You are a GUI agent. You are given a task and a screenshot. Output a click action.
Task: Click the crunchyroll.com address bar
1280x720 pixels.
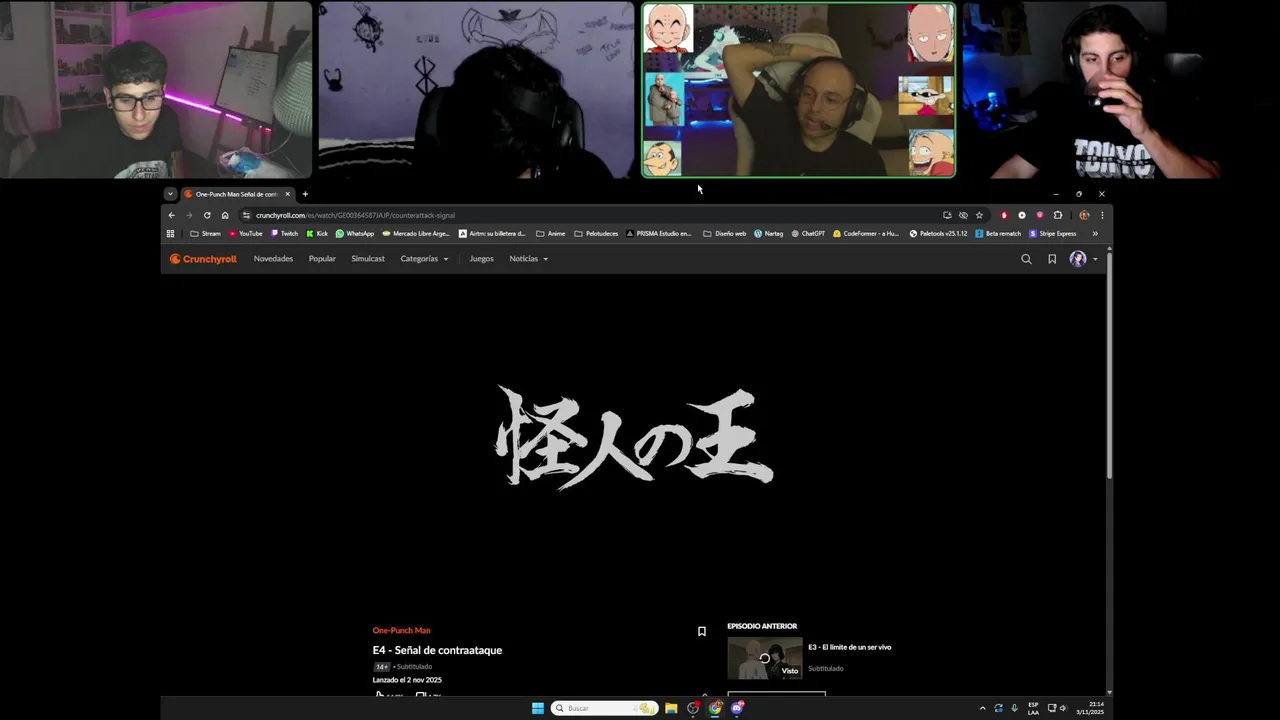click(590, 215)
